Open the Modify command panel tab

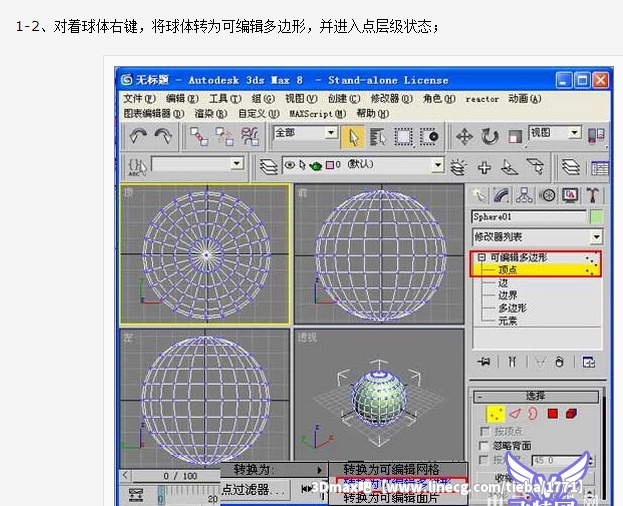(501, 195)
